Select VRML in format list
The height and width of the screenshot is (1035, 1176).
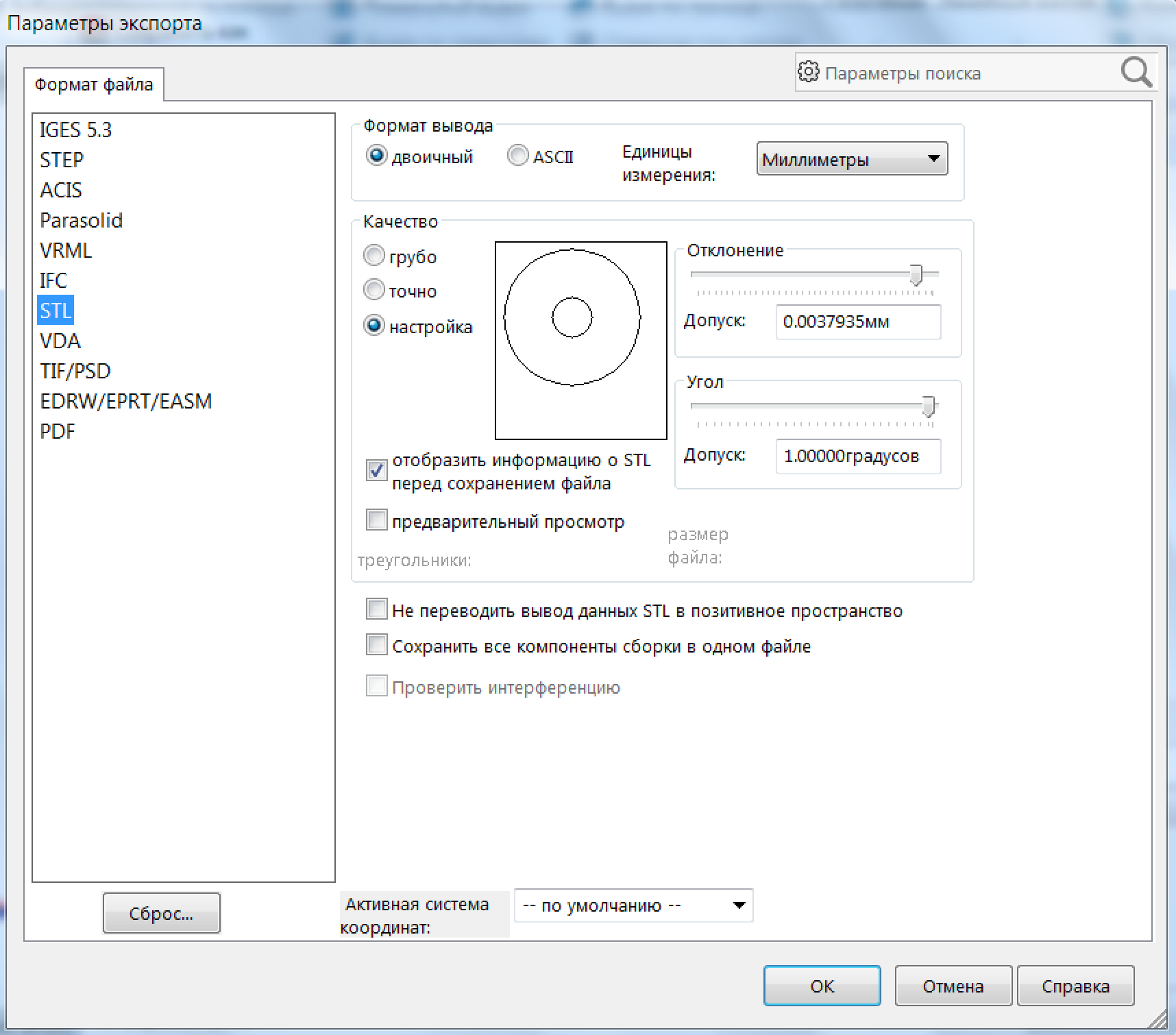66,250
